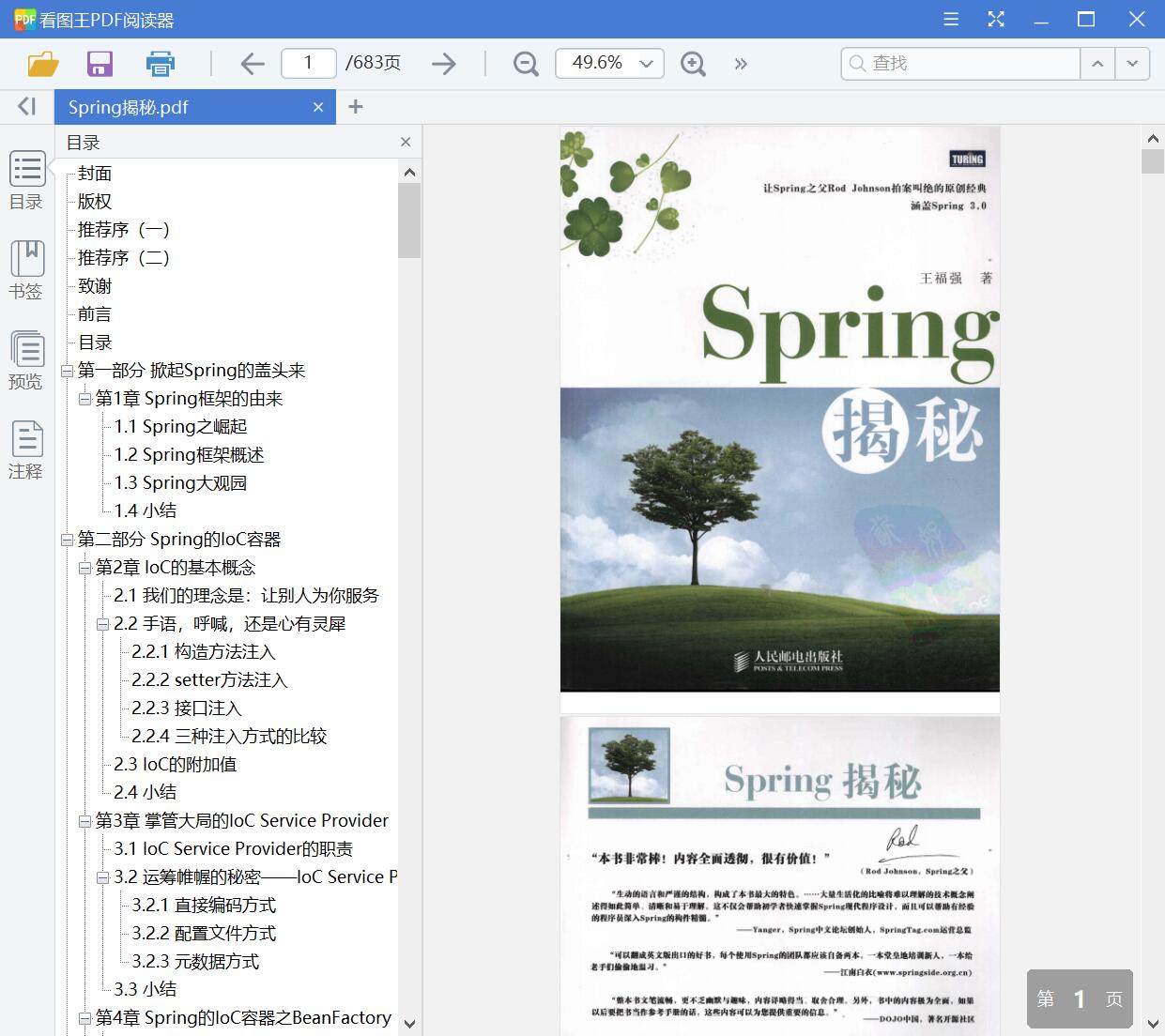
Task: Select 2.2.1 构造方法注入
Action: 204,652
